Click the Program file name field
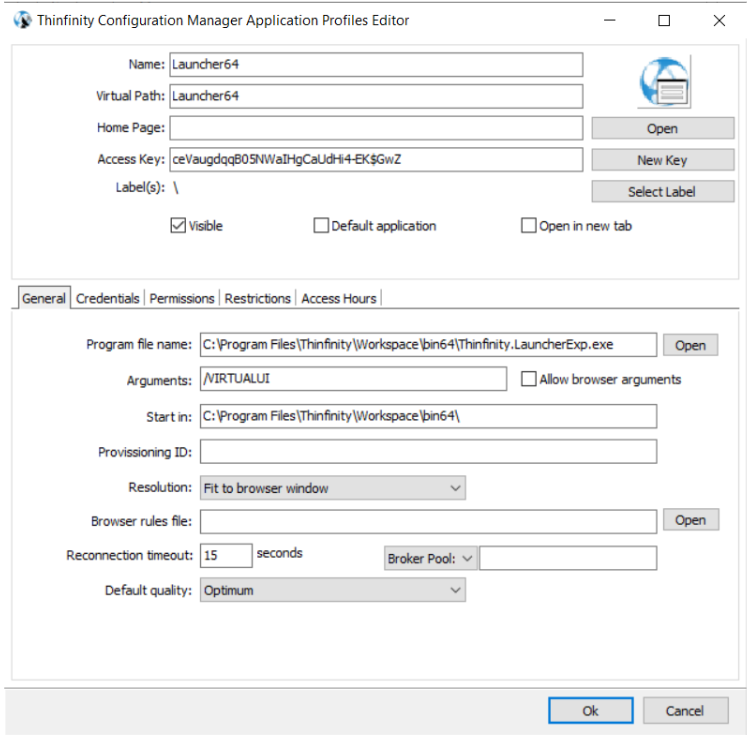 tap(428, 344)
